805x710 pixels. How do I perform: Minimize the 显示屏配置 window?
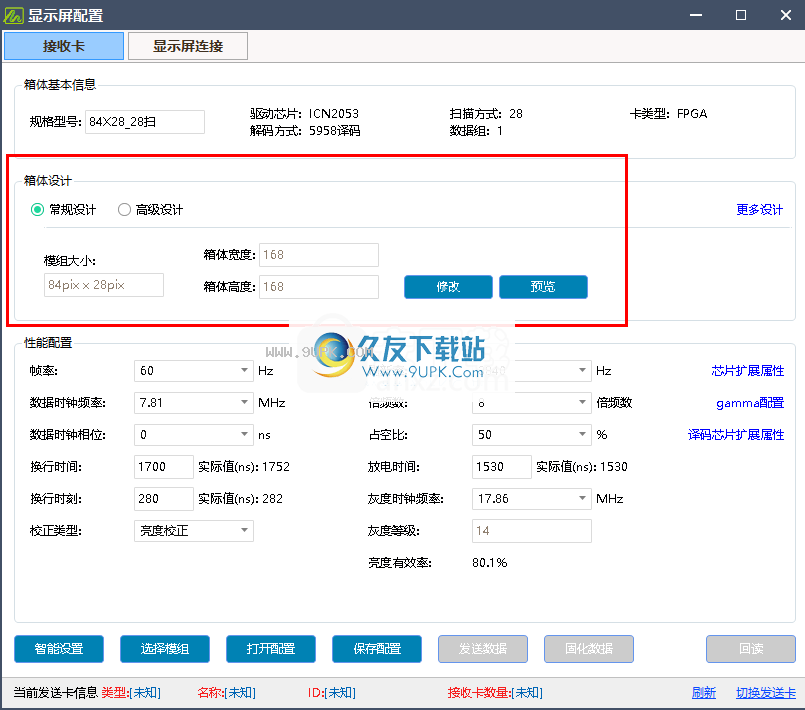pos(696,15)
